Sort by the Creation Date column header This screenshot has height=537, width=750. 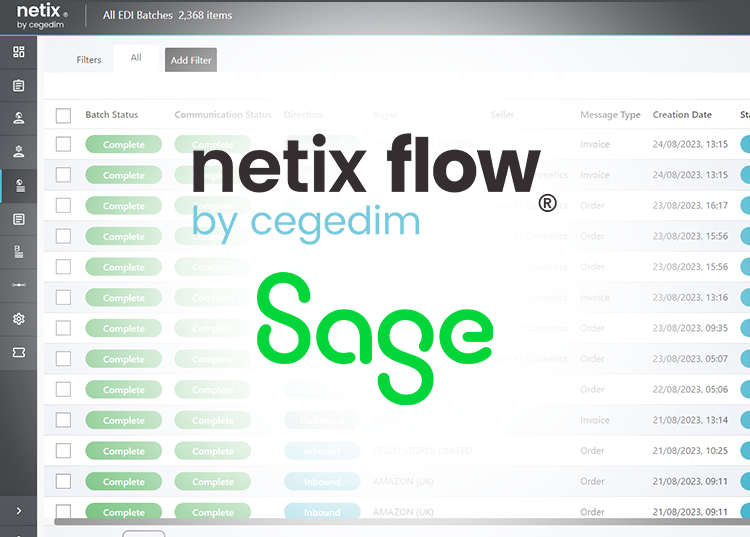point(682,115)
